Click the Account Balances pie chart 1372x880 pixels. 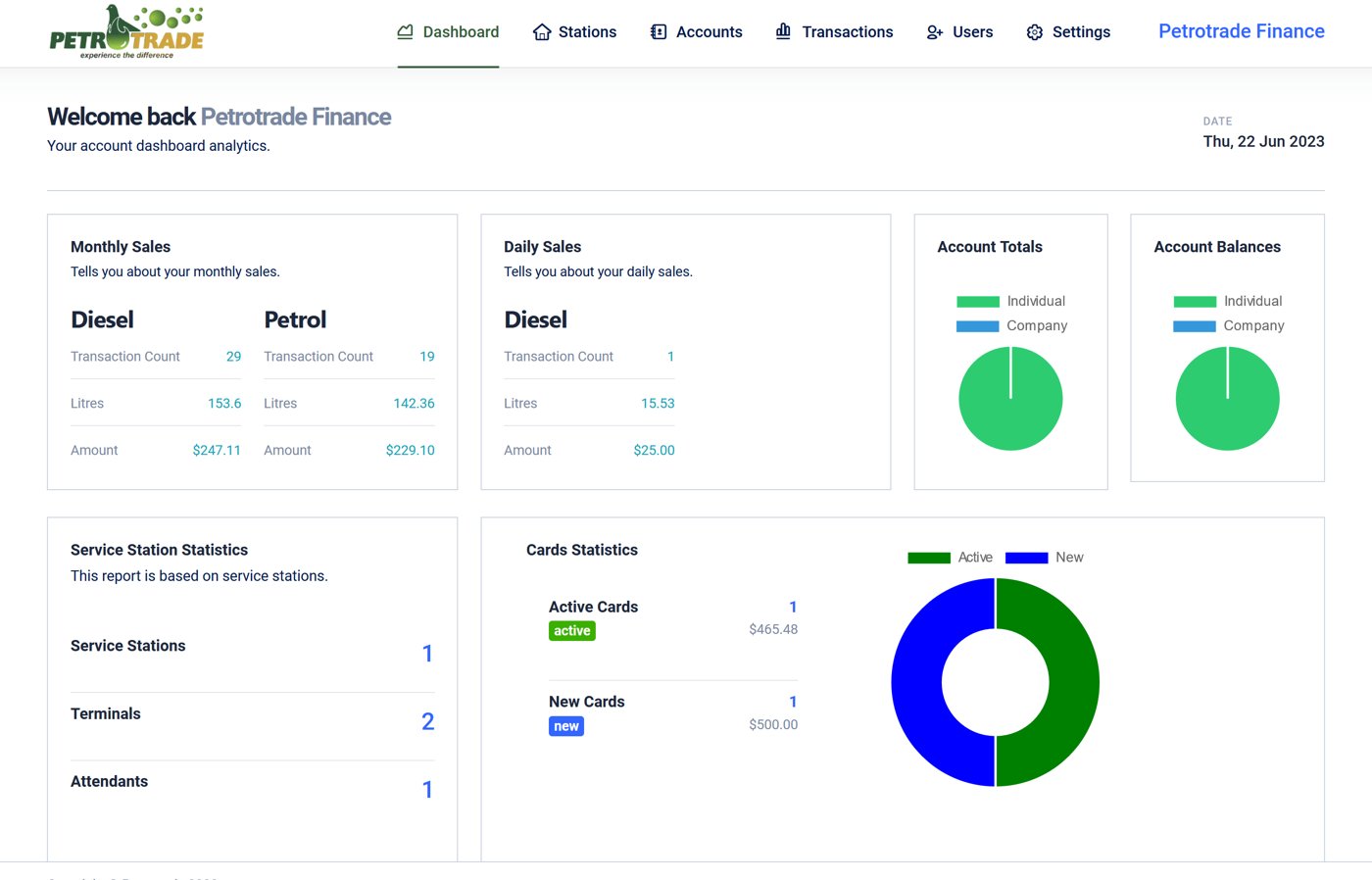click(1227, 399)
